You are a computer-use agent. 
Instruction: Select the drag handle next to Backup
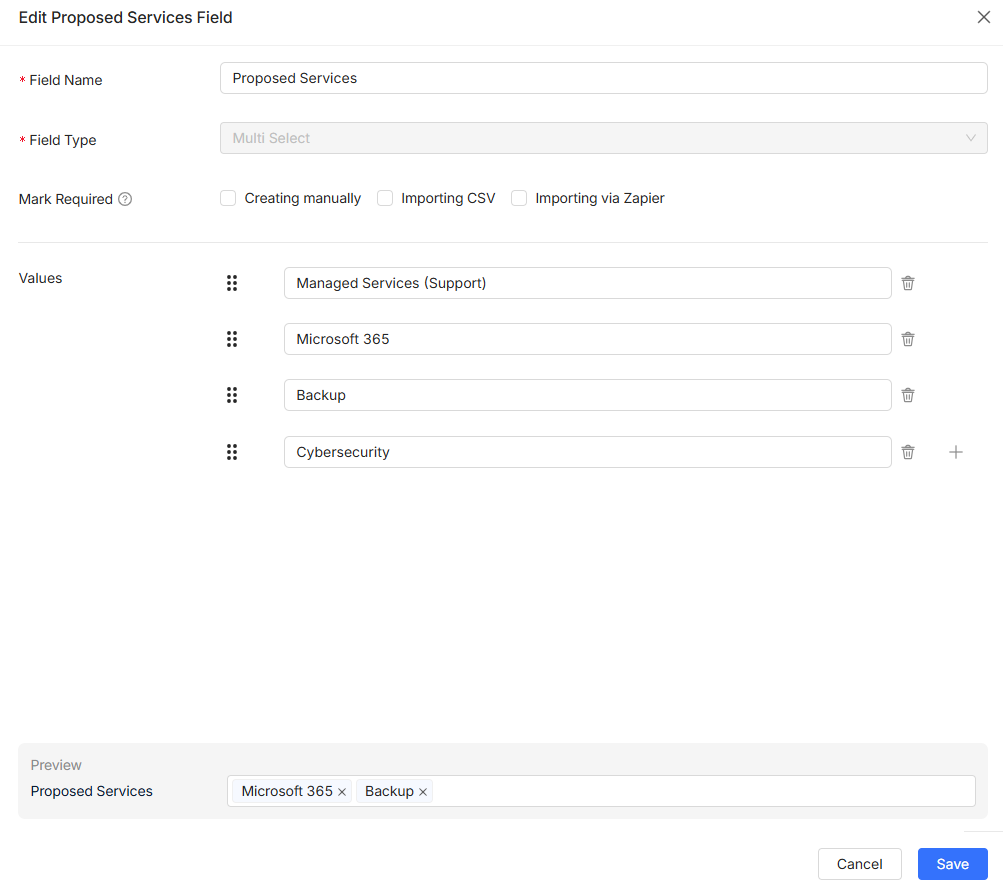pos(232,395)
